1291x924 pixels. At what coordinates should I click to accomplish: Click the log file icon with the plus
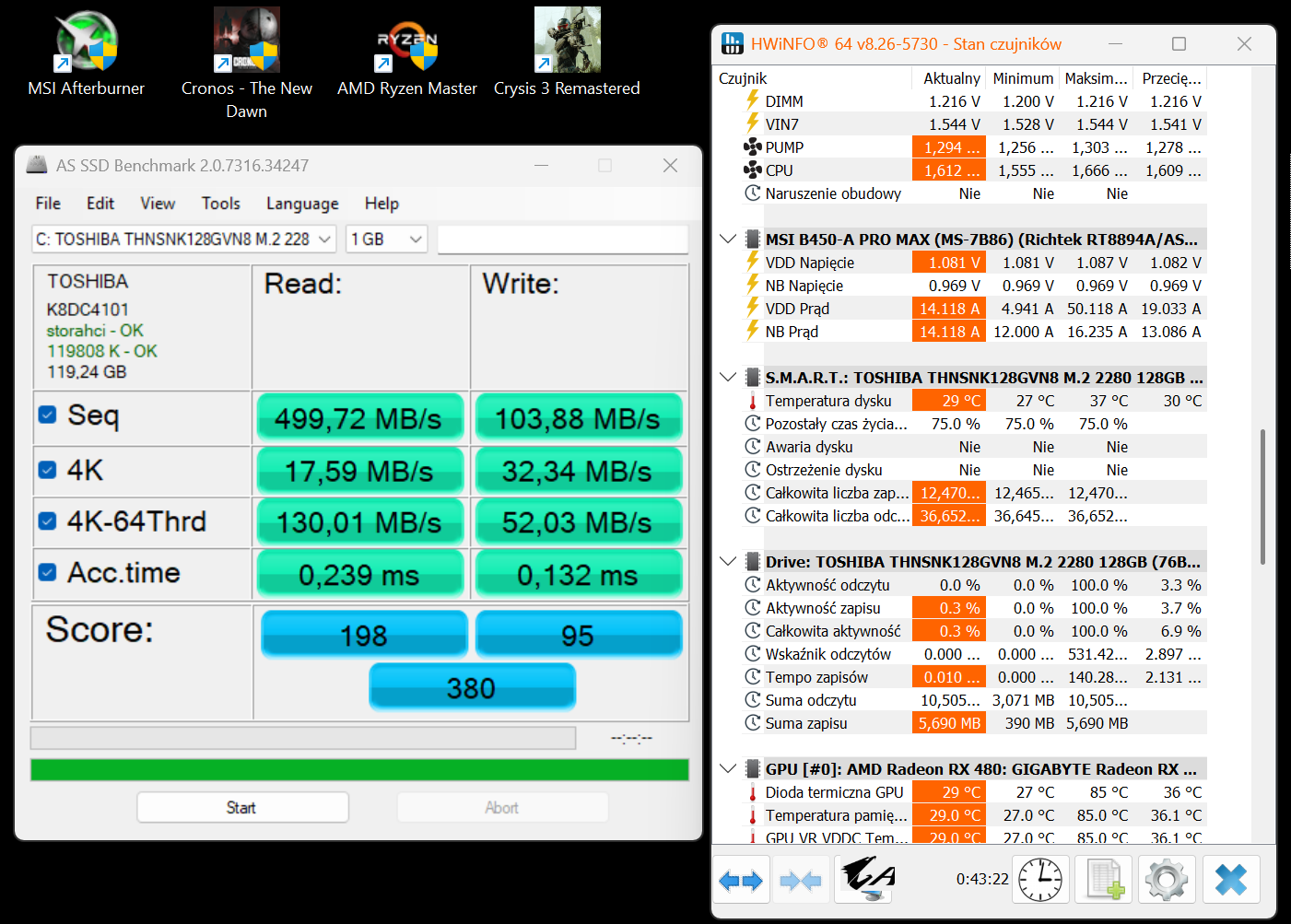pyautogui.click(x=1104, y=880)
